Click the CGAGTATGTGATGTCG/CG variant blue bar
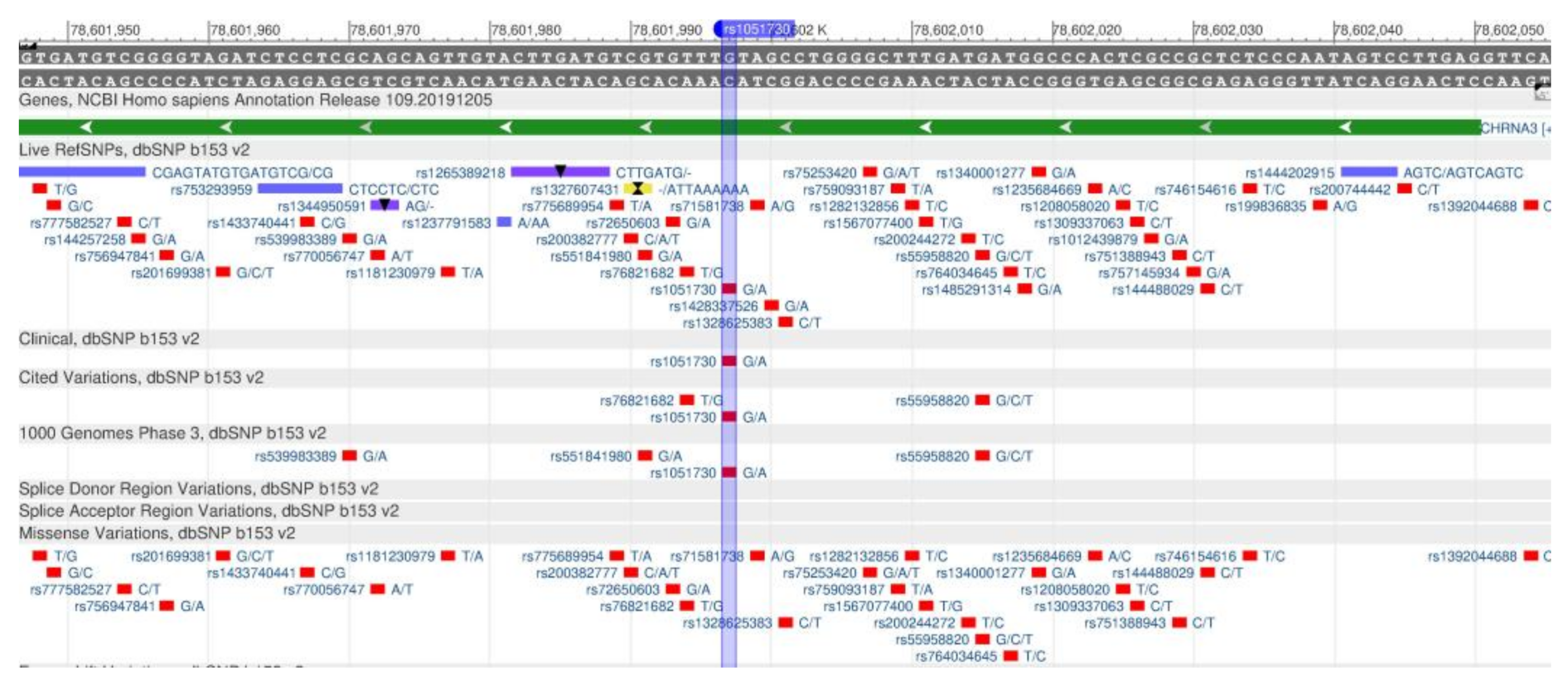 [82, 172]
